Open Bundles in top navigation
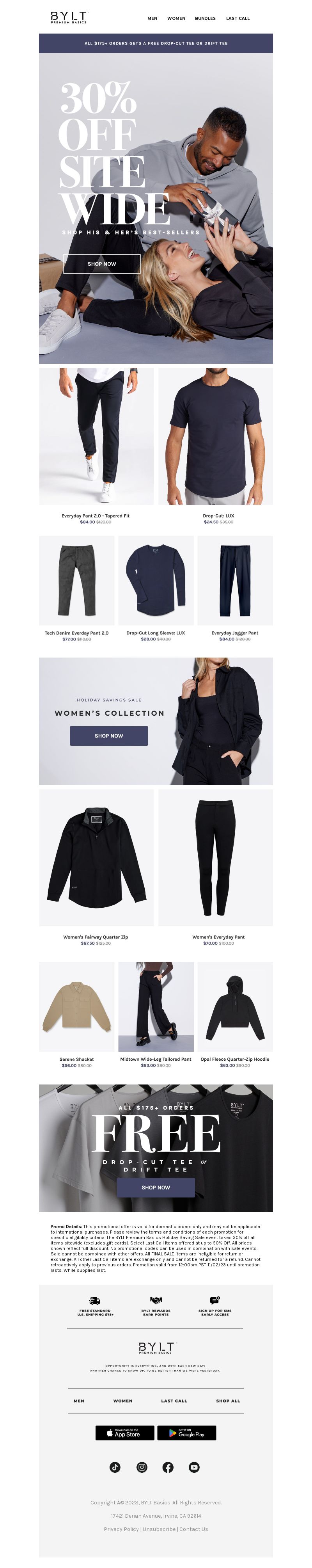This screenshot has width=312, height=1568. click(205, 18)
